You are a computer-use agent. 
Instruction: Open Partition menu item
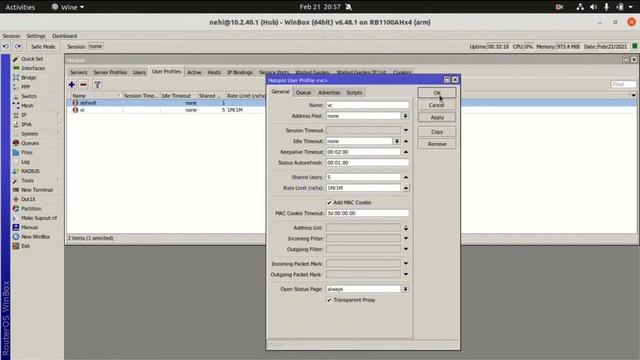pyautogui.click(x=31, y=209)
